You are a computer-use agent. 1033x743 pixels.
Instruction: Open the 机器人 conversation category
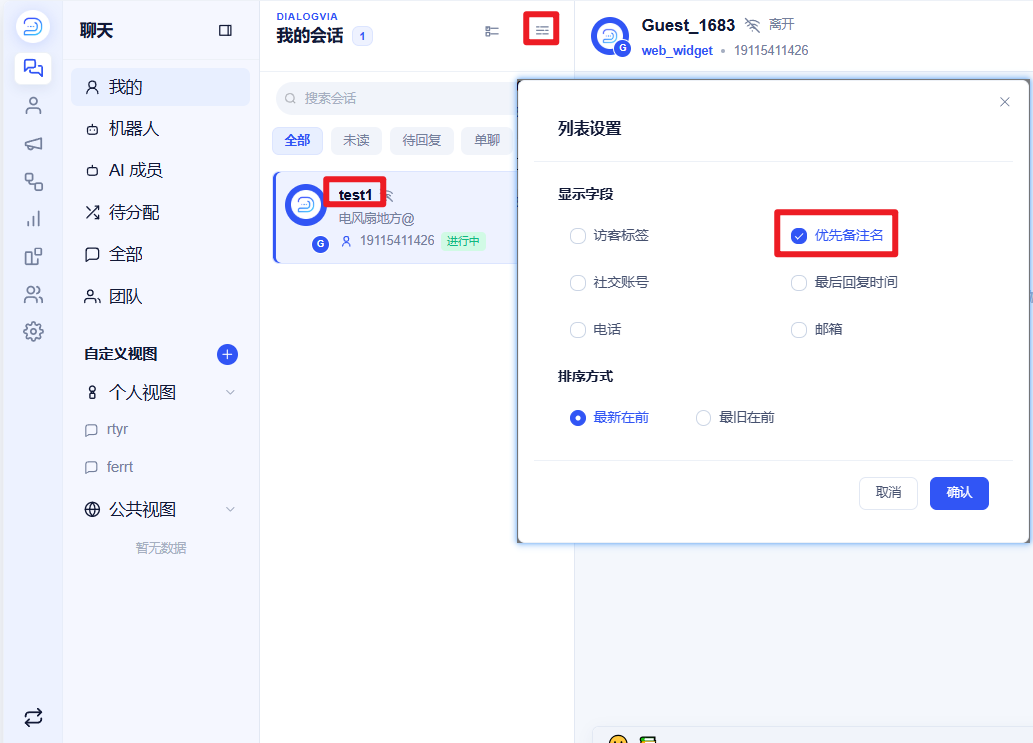pyautogui.click(x=160, y=128)
